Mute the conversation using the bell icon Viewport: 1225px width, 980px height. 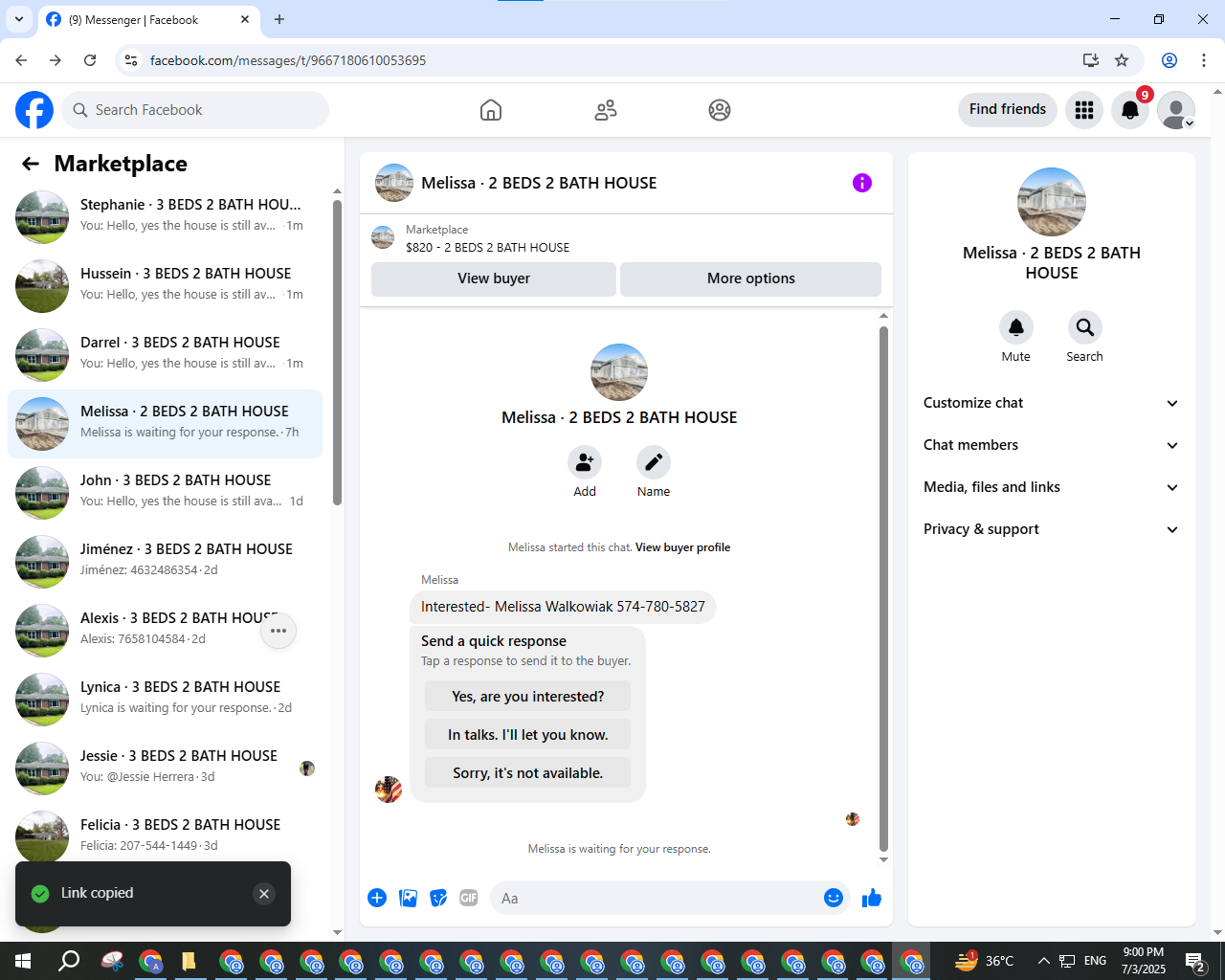point(1016,327)
